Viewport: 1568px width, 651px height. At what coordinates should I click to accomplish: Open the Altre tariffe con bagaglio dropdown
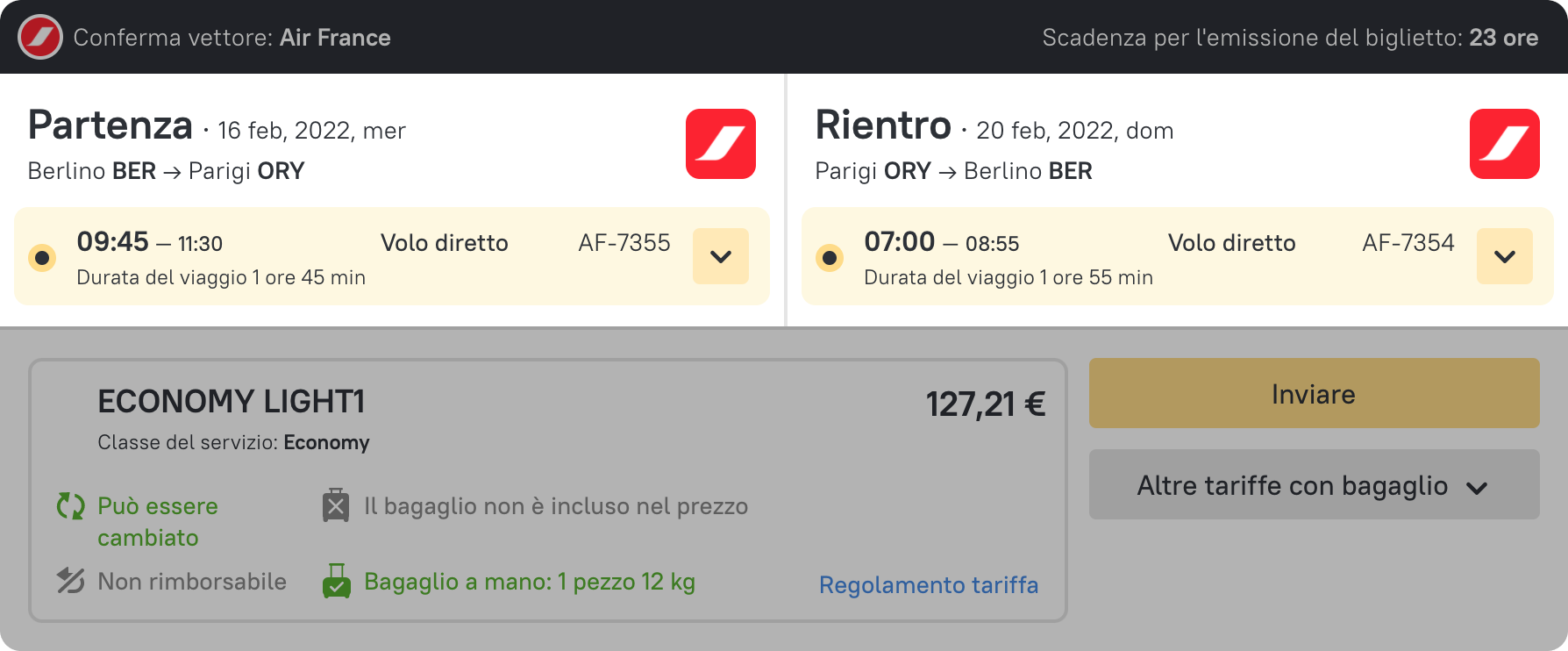coord(1313,485)
